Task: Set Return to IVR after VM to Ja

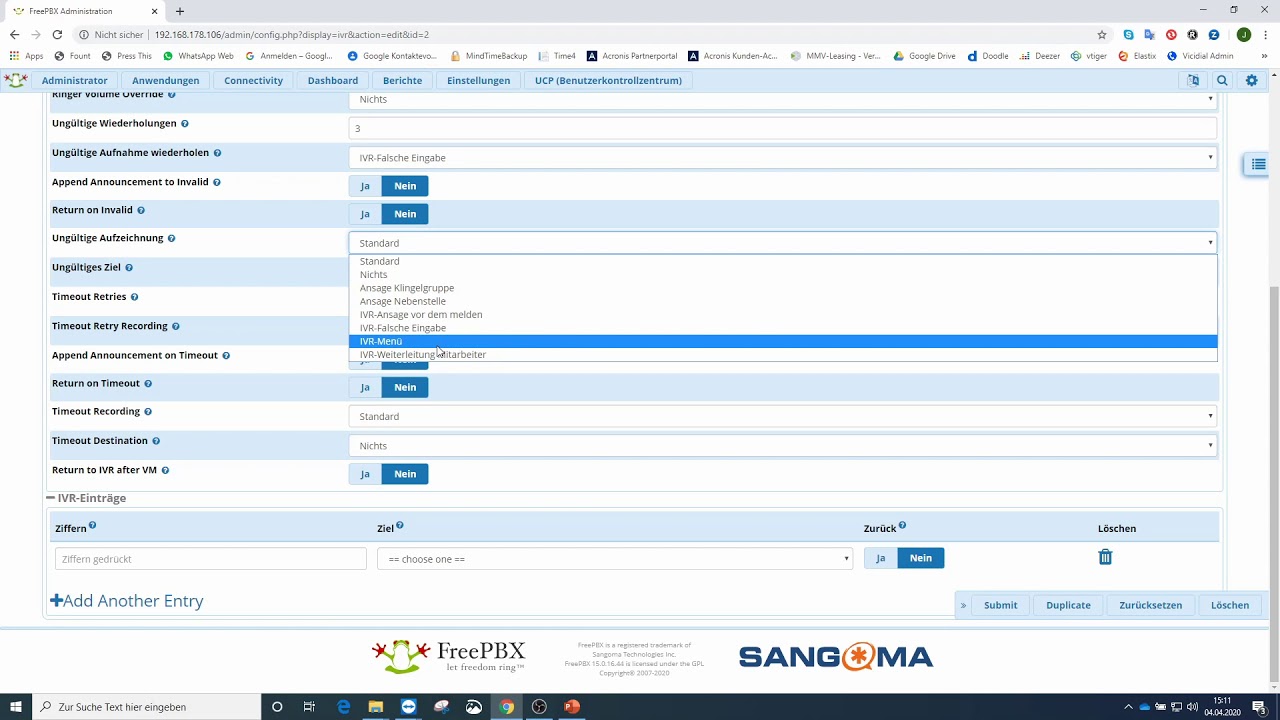Action: tap(365, 474)
